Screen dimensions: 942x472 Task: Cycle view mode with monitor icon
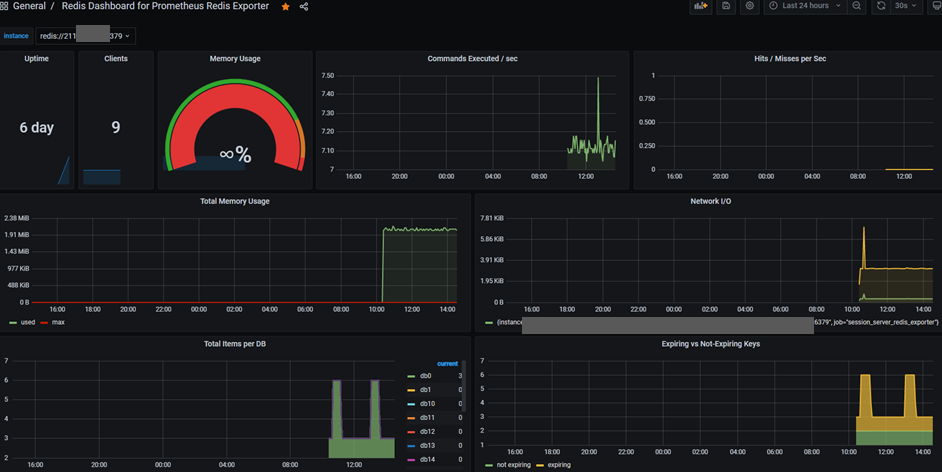[x=936, y=6]
